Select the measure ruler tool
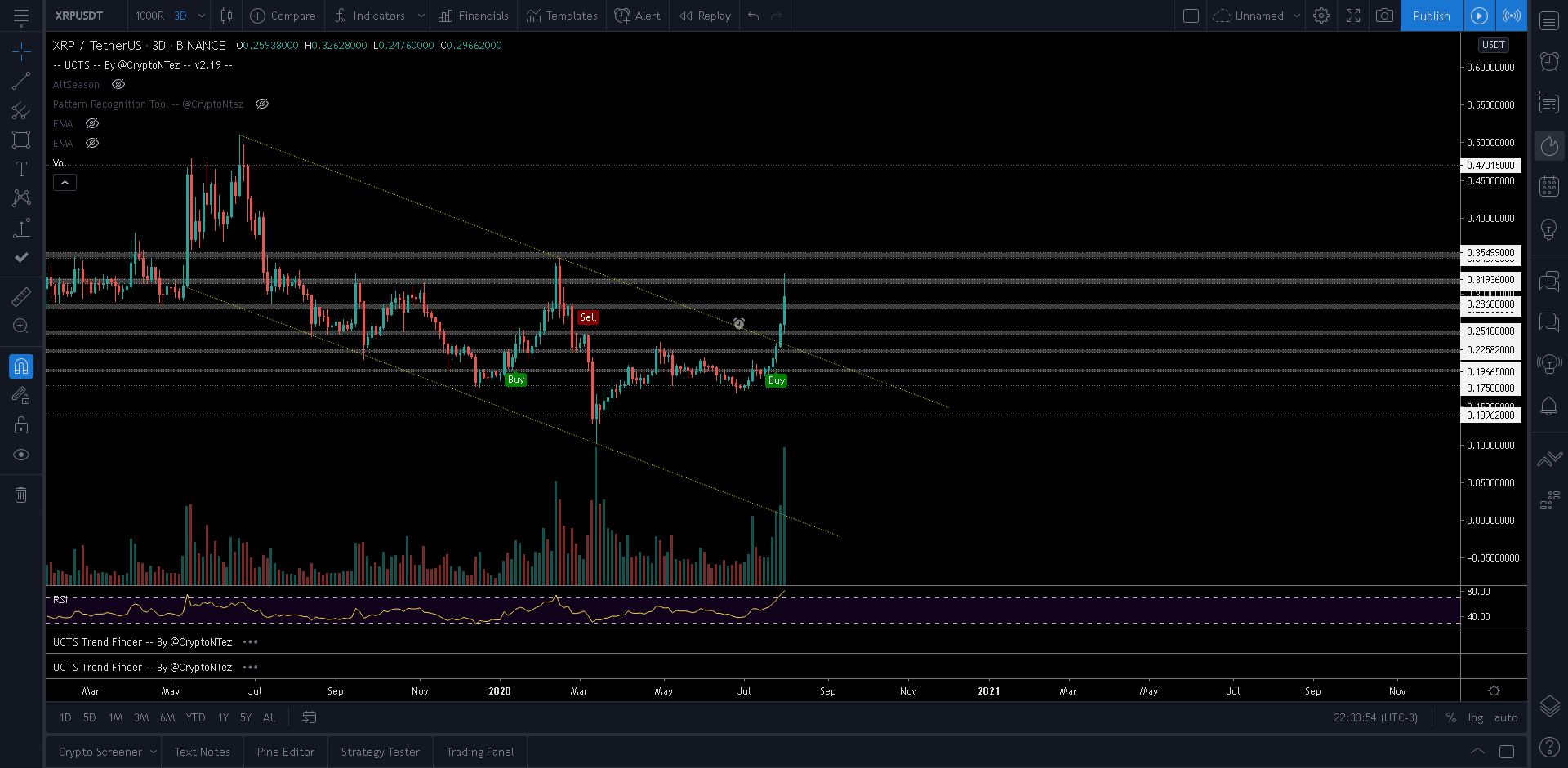Viewport: 1568px width, 768px height. click(21, 295)
